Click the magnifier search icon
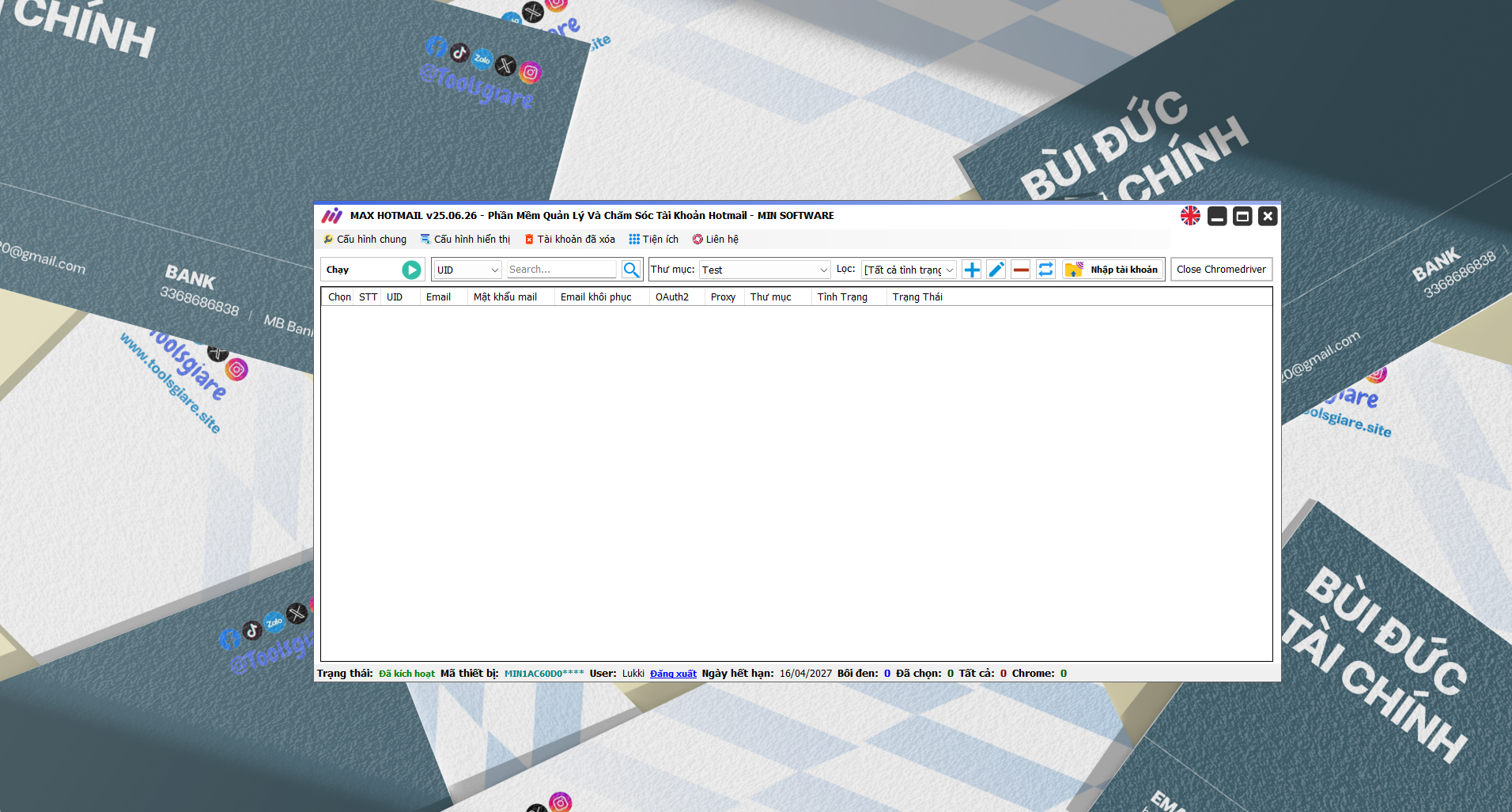Viewport: 1512px width, 812px height. click(631, 270)
